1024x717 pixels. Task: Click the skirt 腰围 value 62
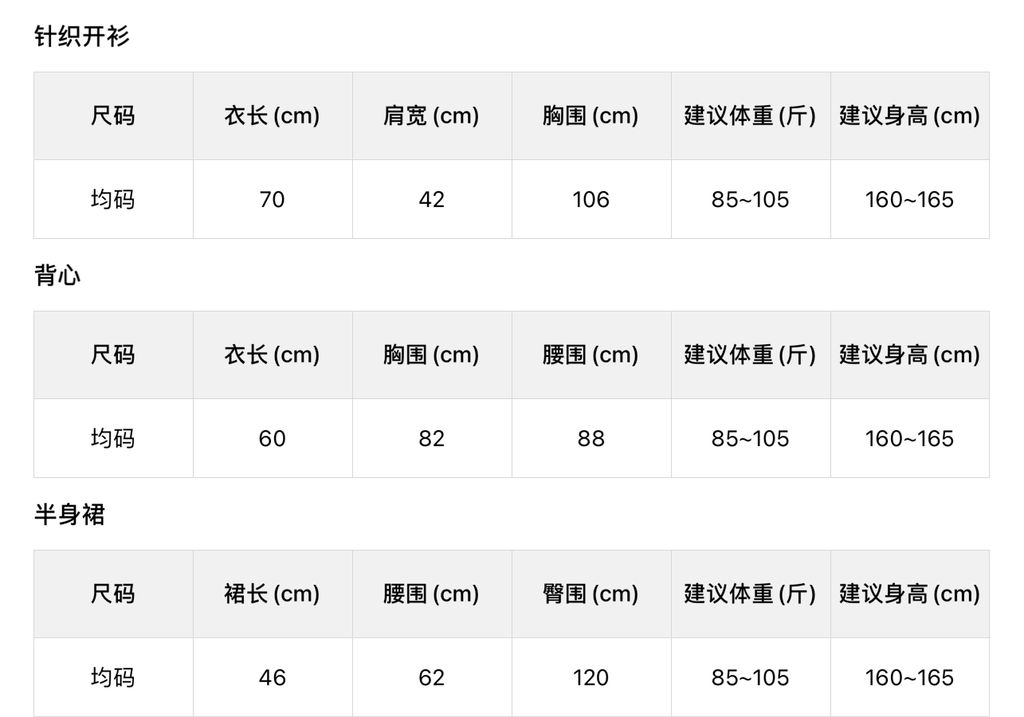[431, 678]
